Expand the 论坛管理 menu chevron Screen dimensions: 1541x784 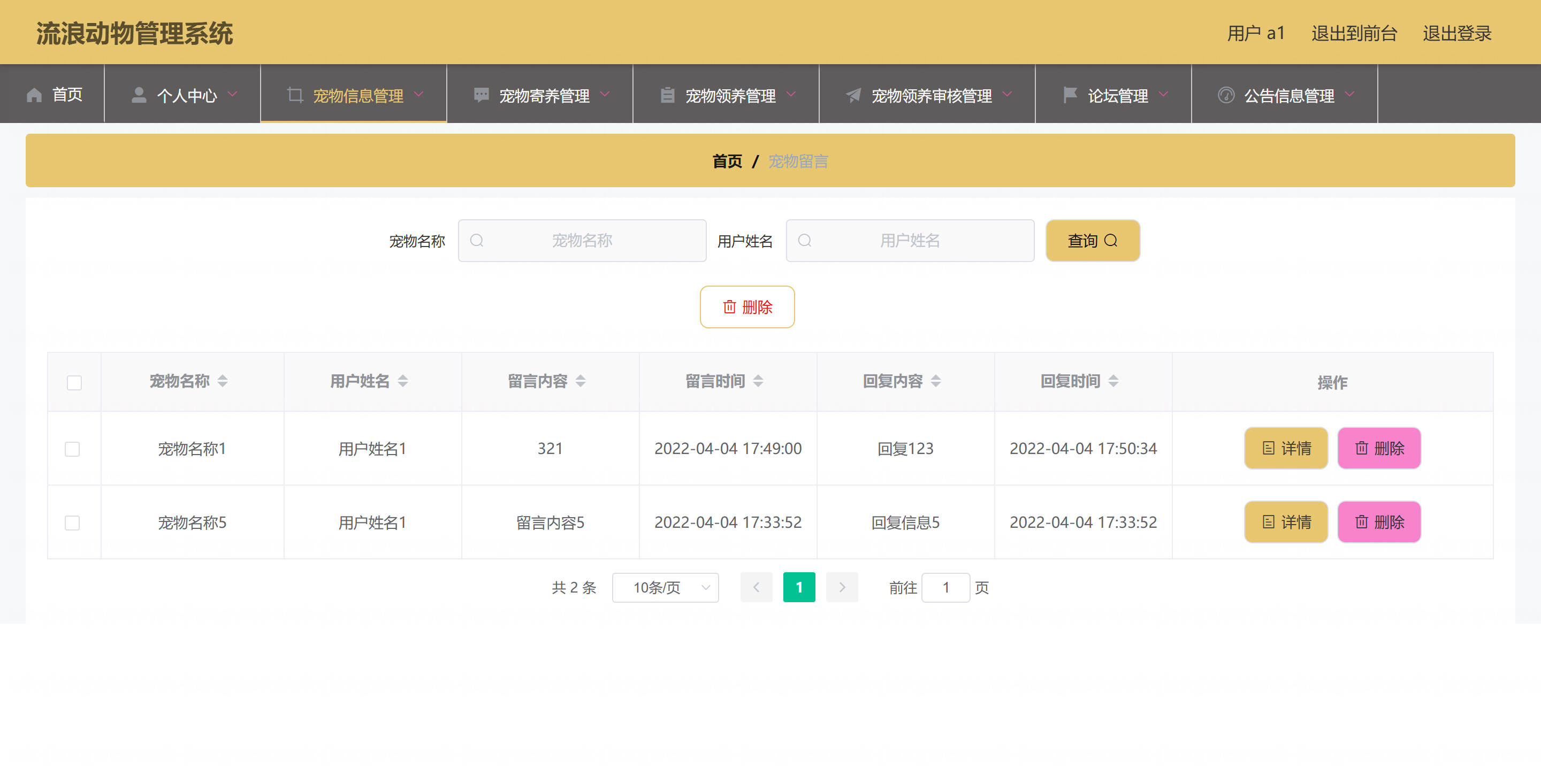[x=1164, y=95]
